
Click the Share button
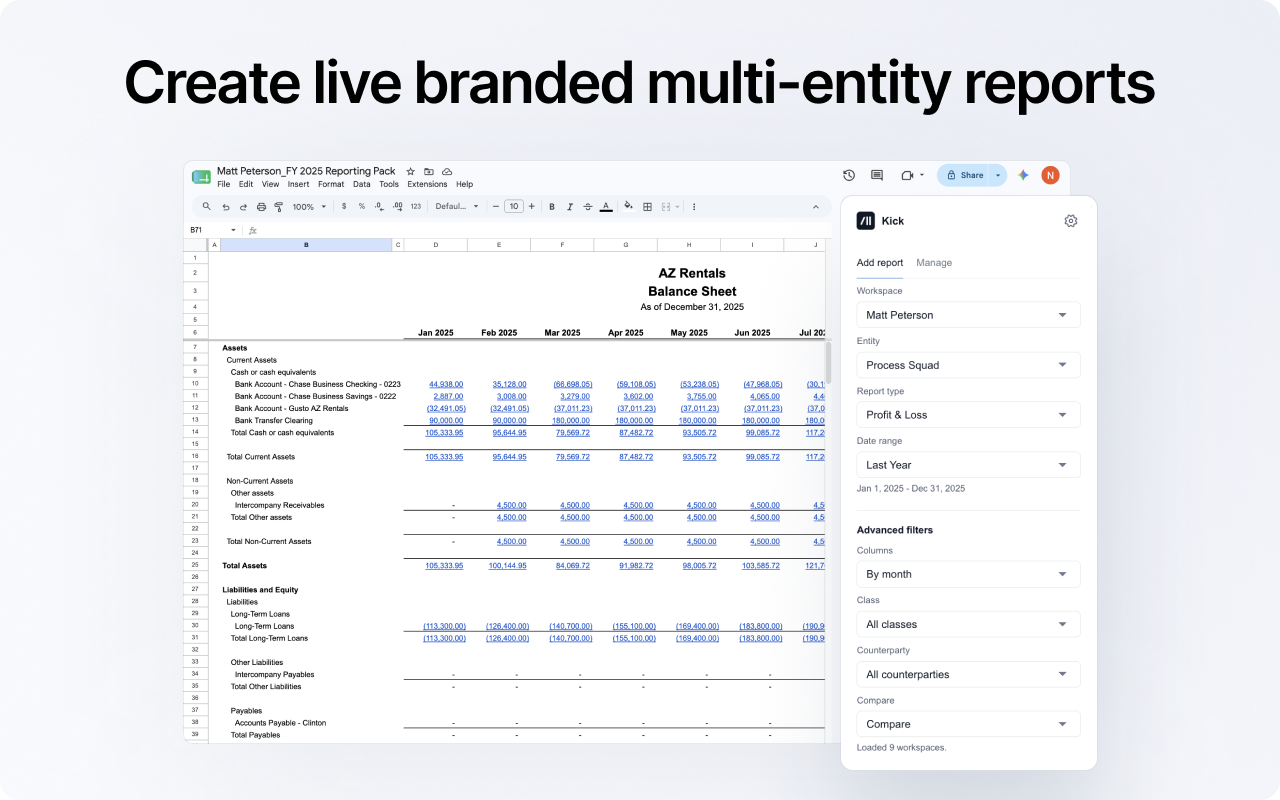pyautogui.click(x=964, y=175)
